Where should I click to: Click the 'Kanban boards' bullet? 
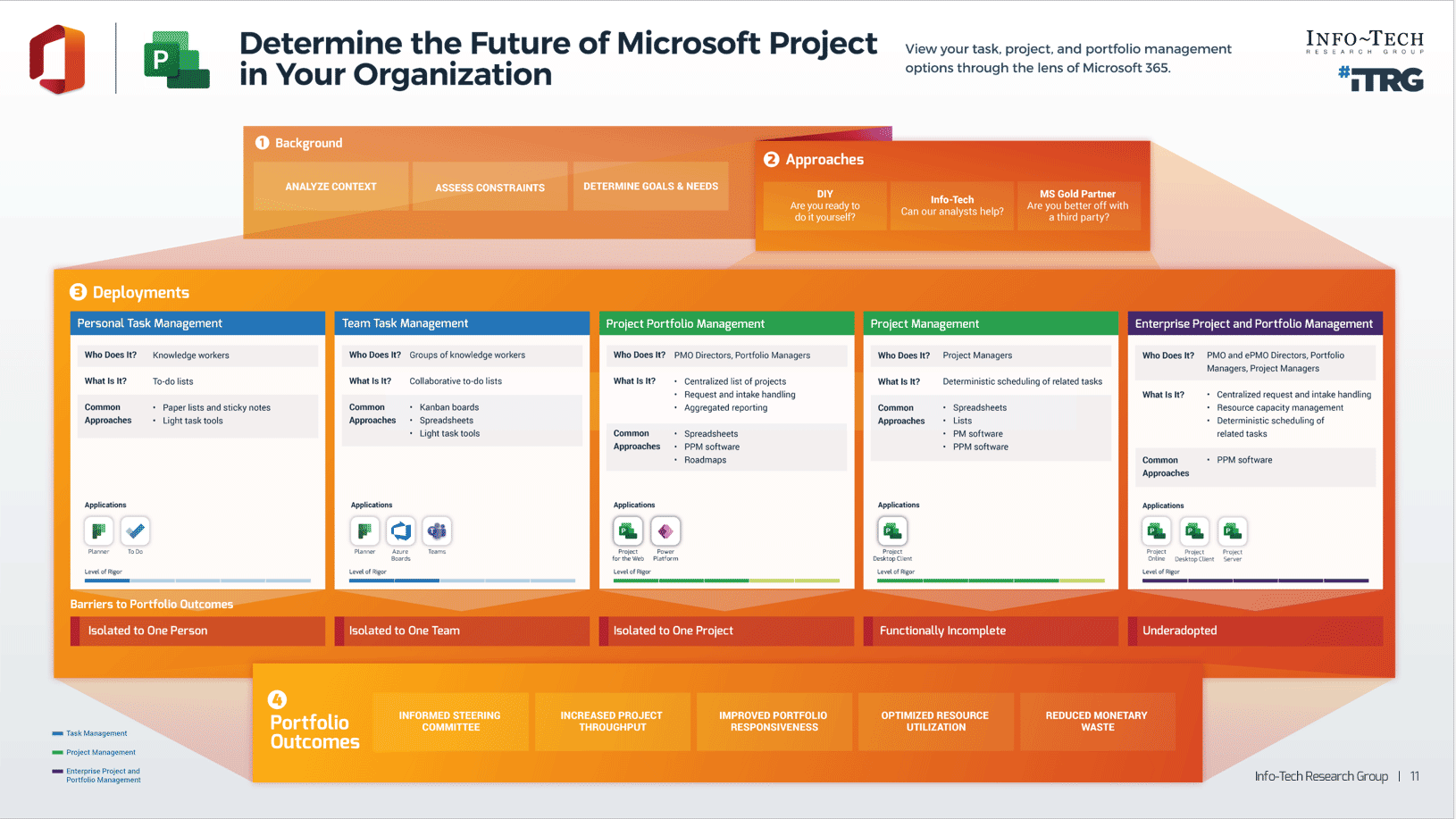point(449,407)
